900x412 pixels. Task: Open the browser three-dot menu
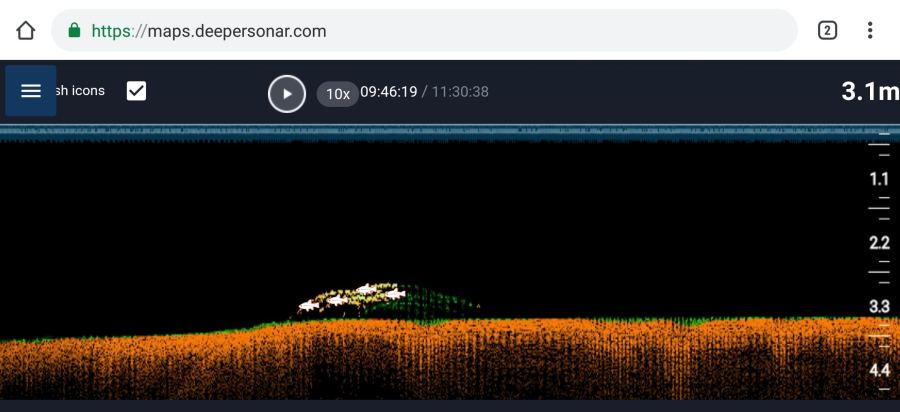pos(870,30)
